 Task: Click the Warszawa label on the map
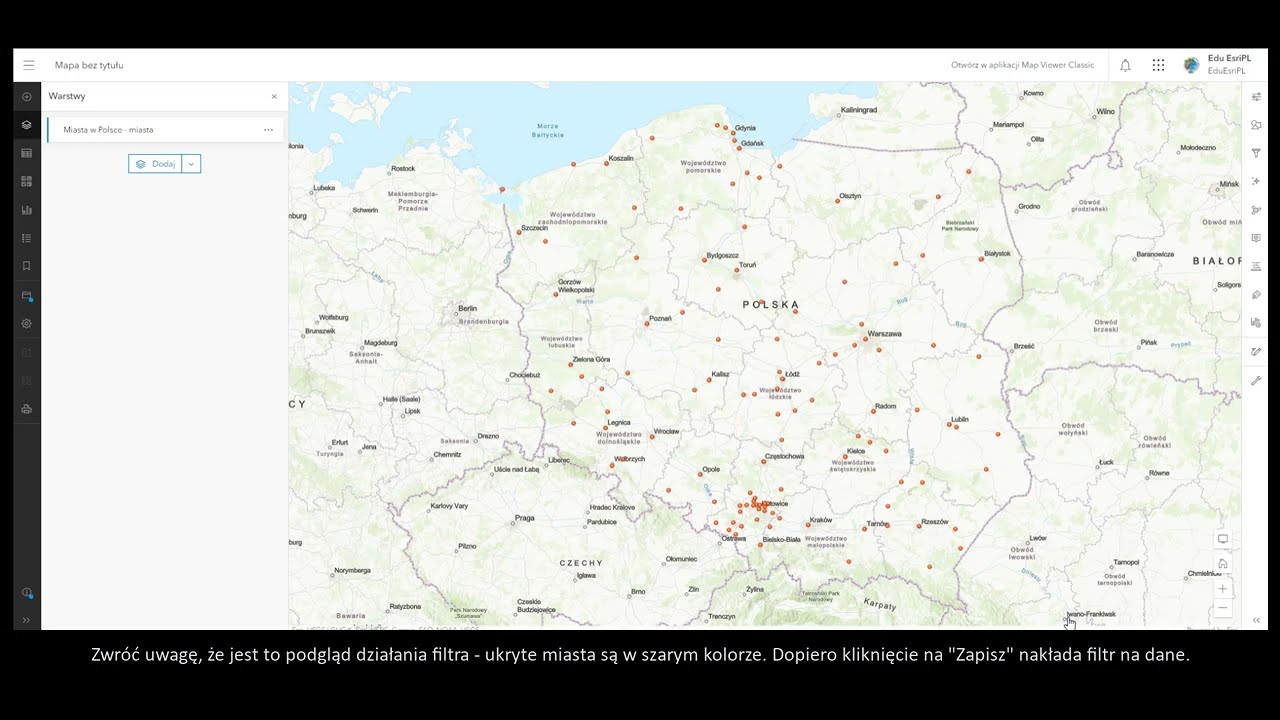[x=885, y=334]
